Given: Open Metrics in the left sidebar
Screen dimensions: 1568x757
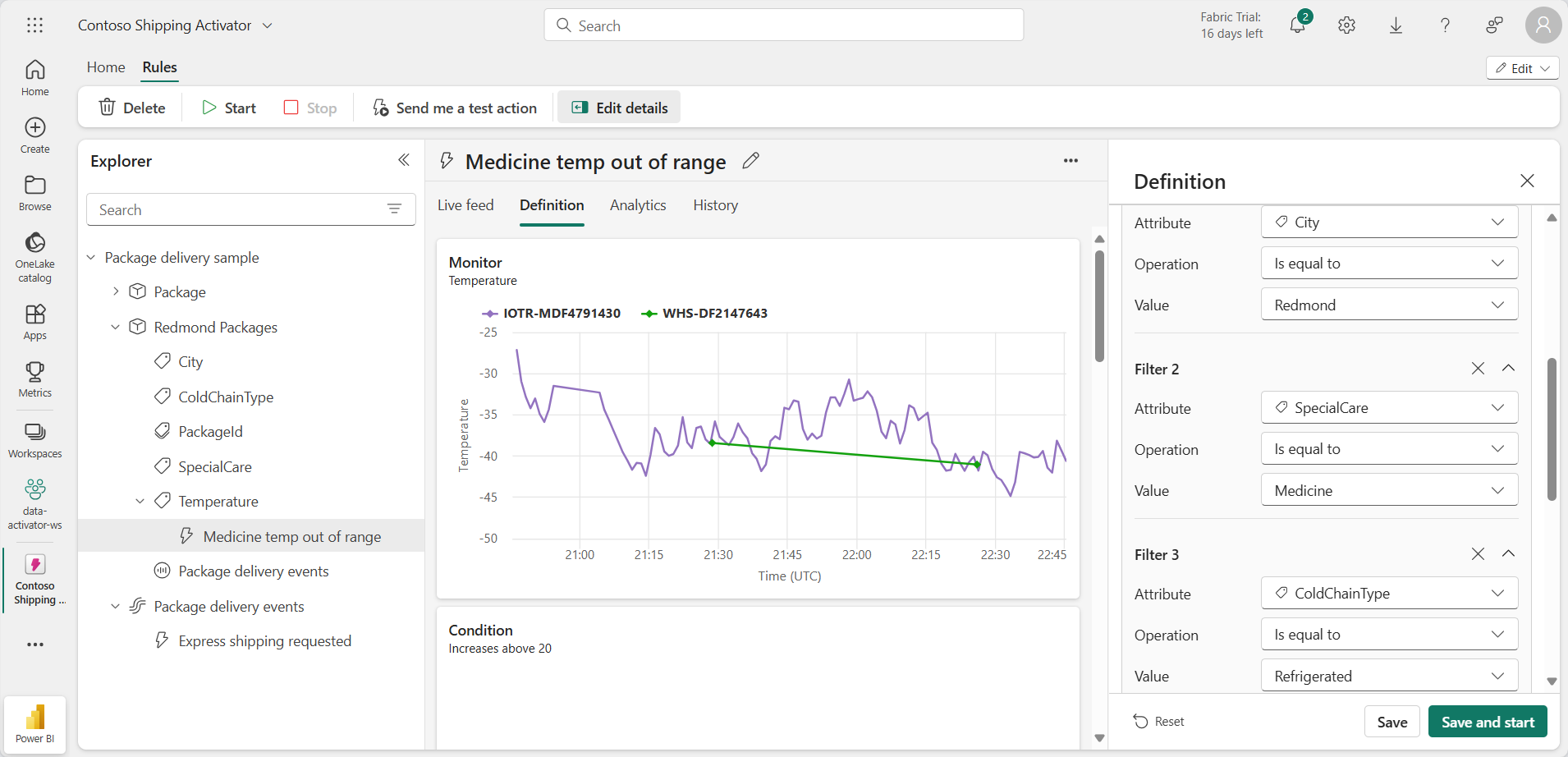Looking at the screenshot, I should pos(34,379).
